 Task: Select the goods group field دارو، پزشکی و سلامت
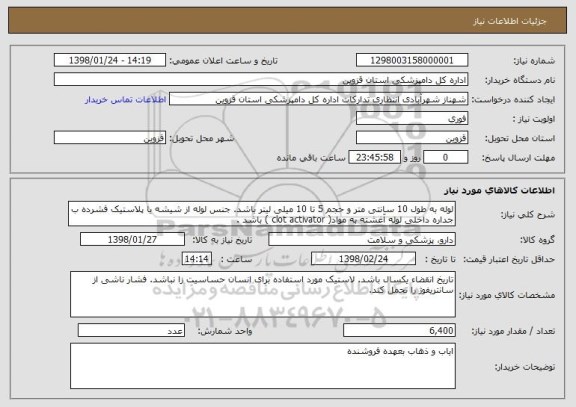point(362,239)
